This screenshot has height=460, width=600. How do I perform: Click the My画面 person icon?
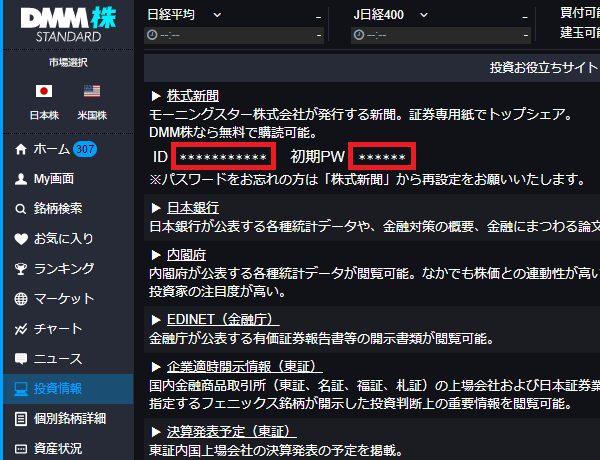pos(21,179)
